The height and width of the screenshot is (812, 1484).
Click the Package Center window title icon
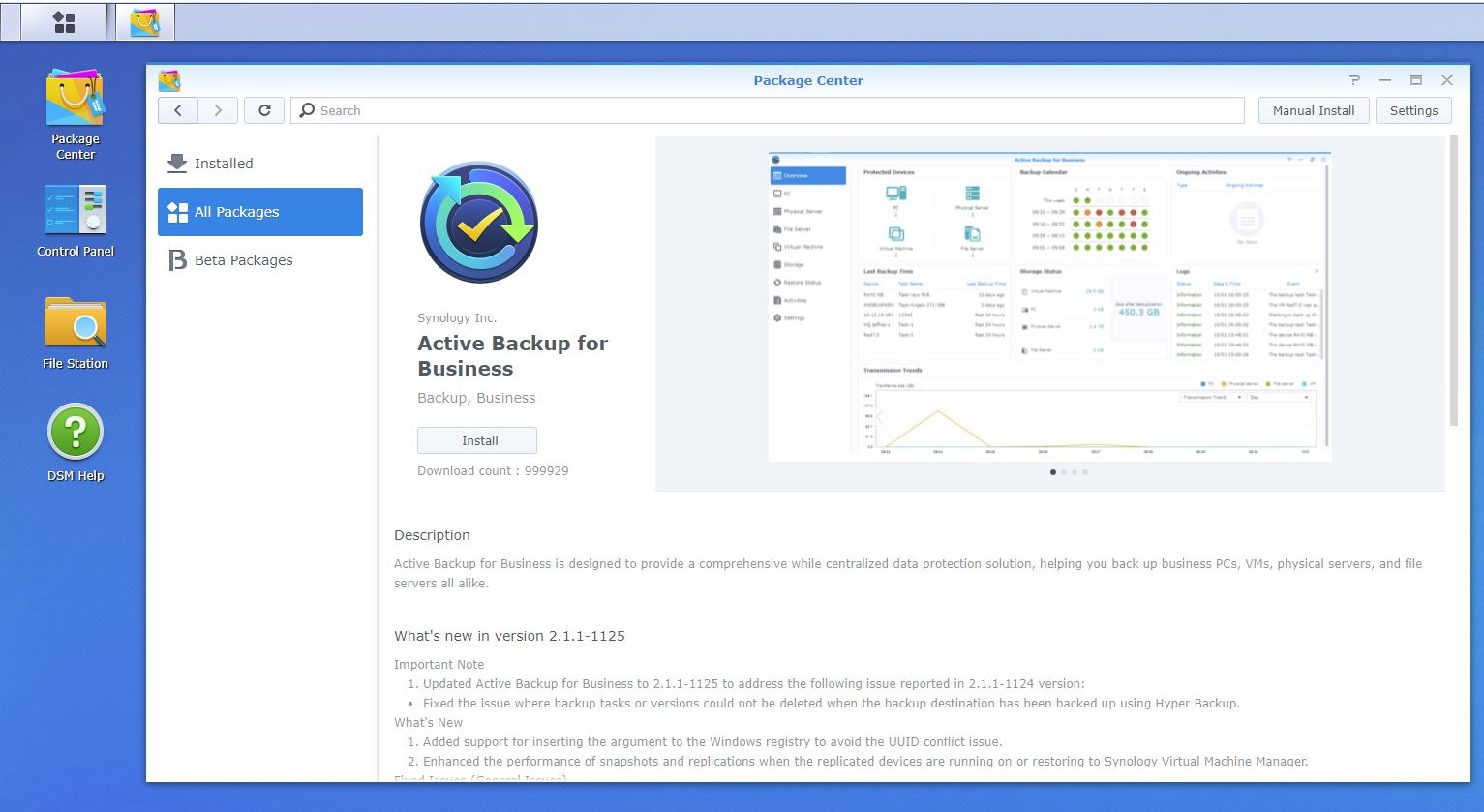tap(169, 80)
